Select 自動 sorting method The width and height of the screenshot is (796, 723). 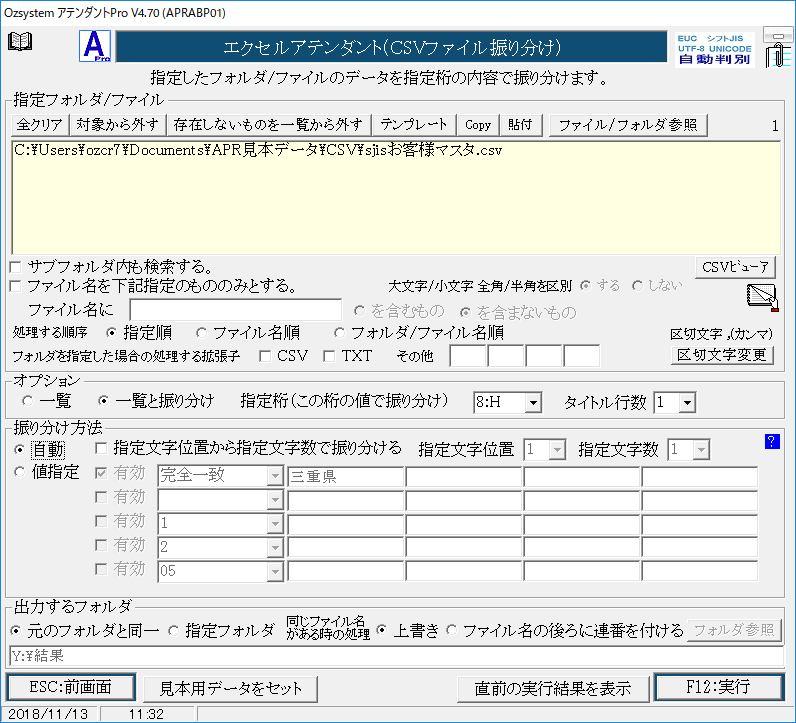tap(20, 450)
